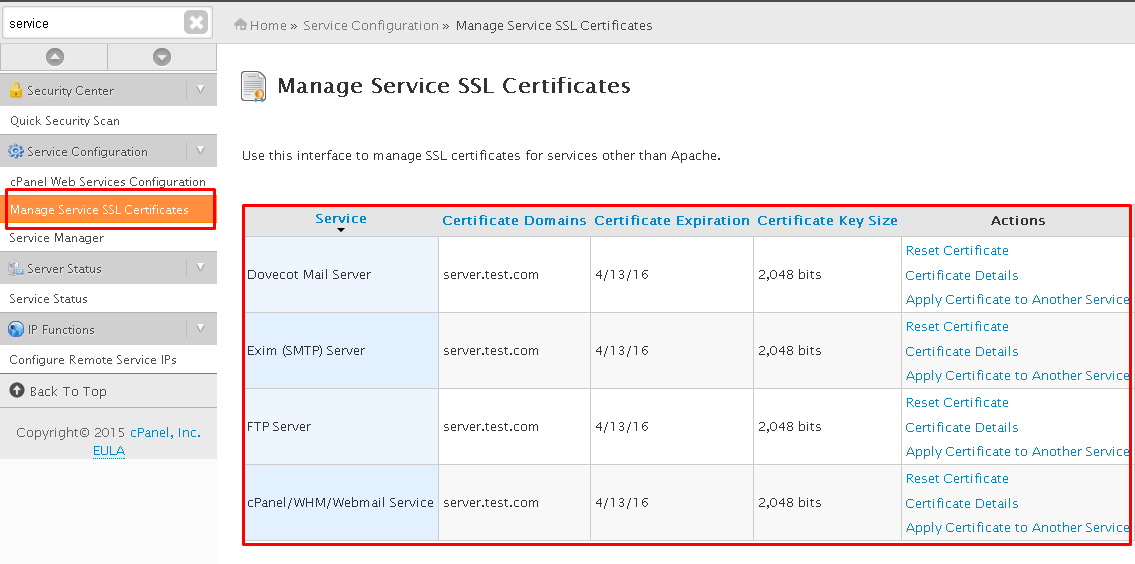Open Quick Security Scan in the sidebar

click(x=64, y=121)
